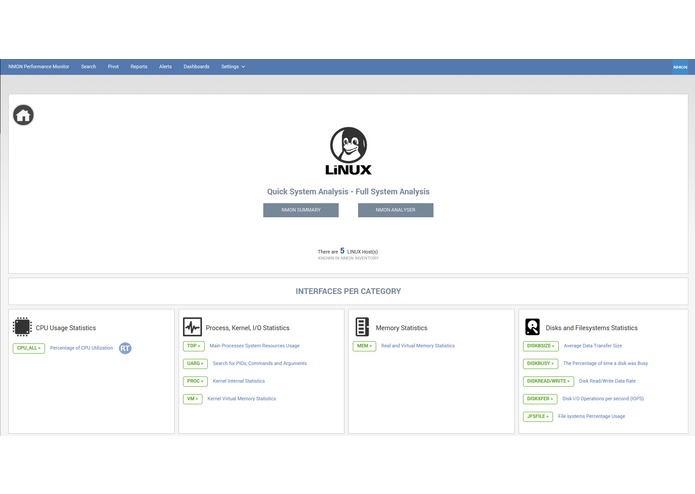Click the RT real-time badge

pos(125,348)
